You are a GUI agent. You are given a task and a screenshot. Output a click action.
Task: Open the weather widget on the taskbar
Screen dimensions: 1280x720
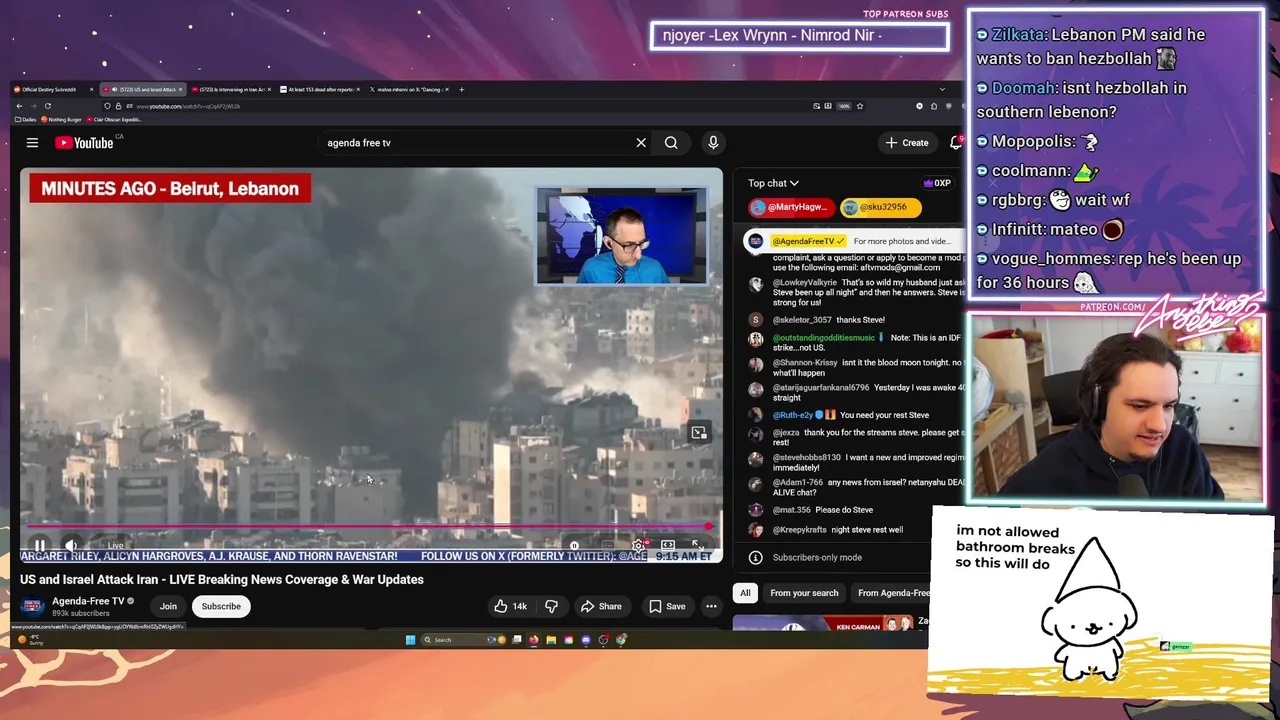click(x=30, y=640)
